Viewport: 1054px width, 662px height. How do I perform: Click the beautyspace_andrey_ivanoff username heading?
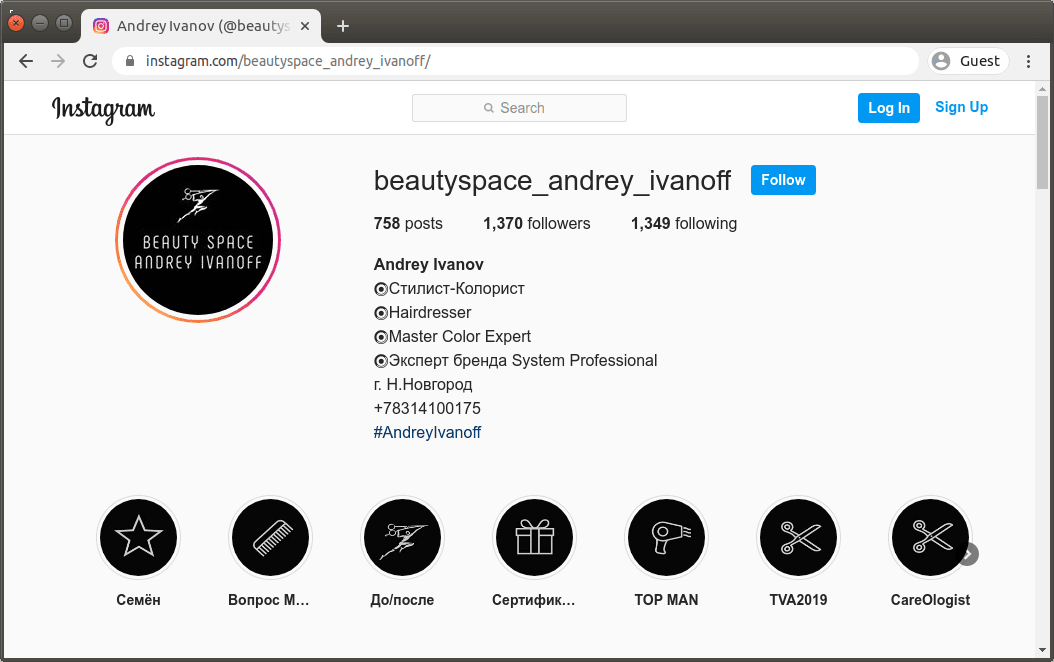pos(553,181)
